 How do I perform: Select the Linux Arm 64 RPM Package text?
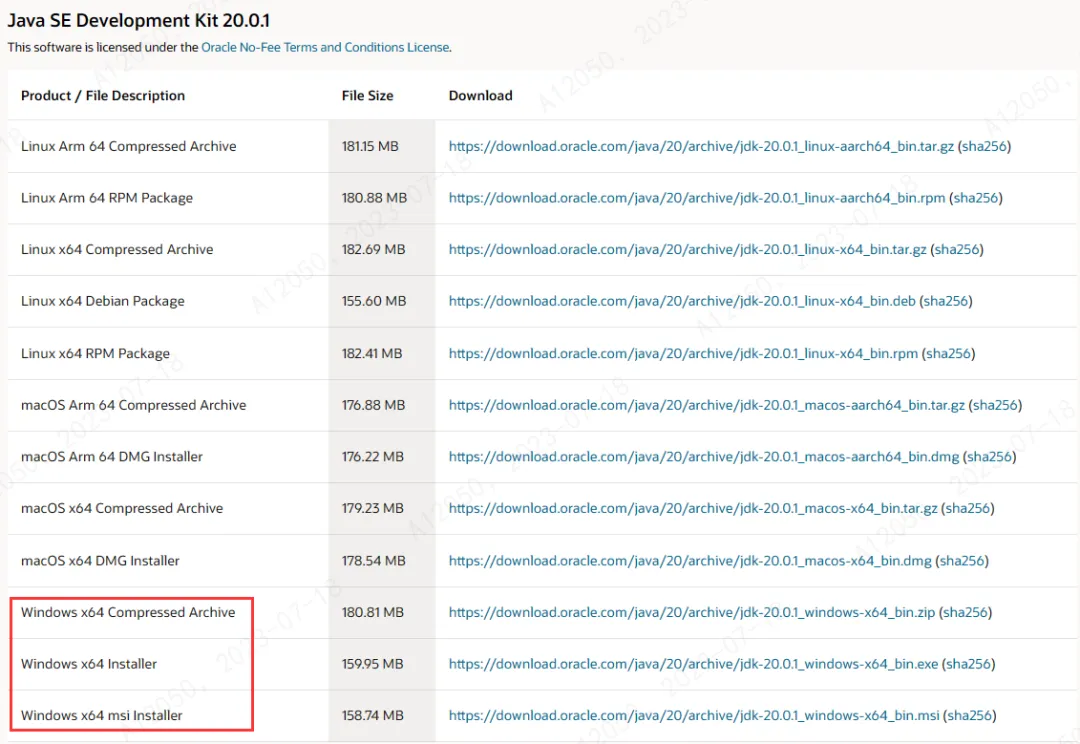tap(107, 198)
